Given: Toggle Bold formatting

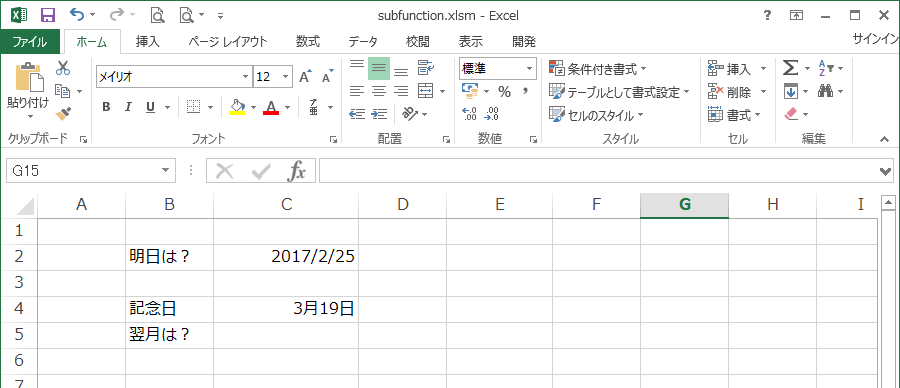Looking at the screenshot, I should (x=106, y=107).
